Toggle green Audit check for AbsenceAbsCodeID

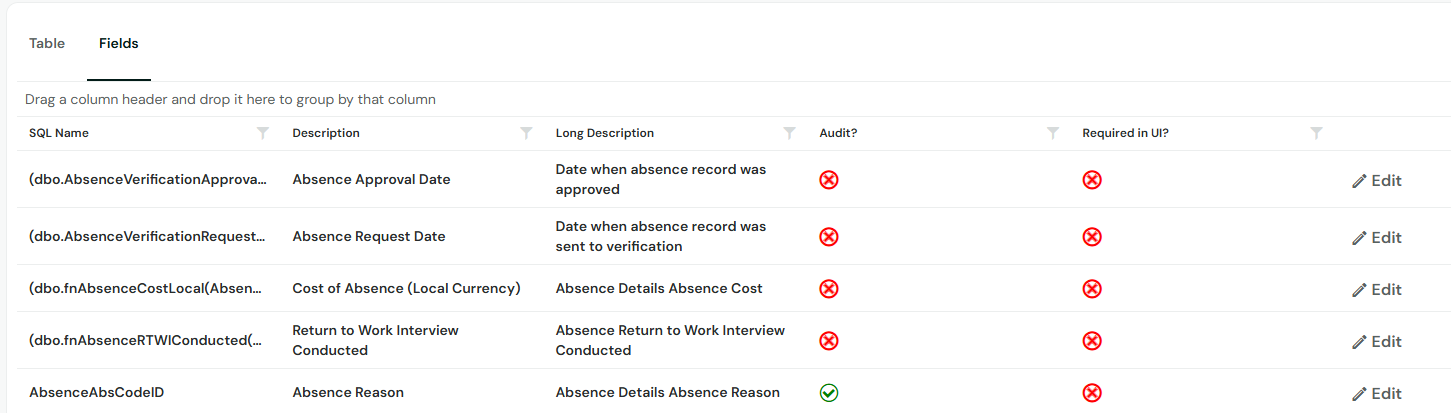[x=829, y=393]
